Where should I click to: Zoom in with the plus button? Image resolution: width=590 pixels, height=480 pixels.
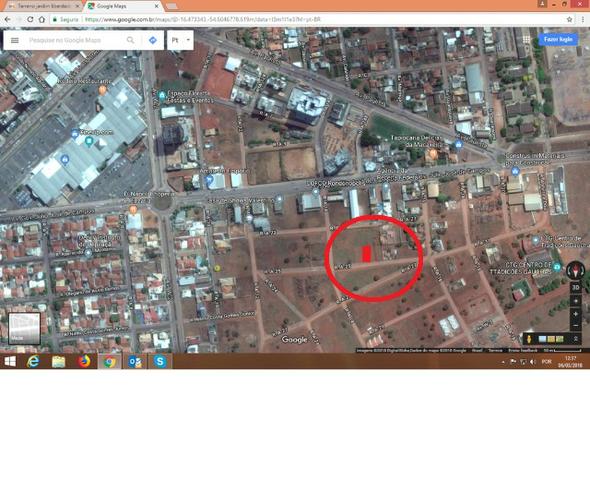(x=576, y=313)
